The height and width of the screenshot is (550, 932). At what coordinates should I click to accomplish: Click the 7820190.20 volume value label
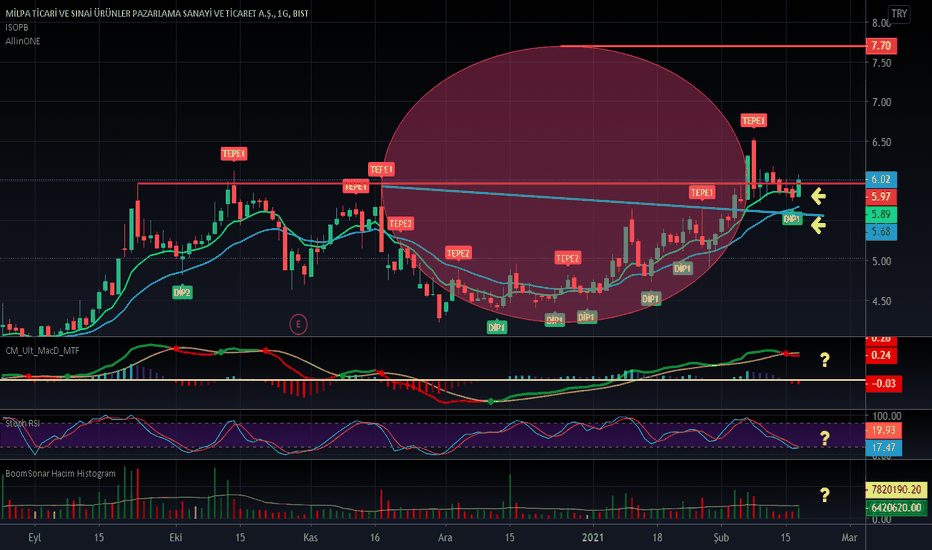pos(896,490)
